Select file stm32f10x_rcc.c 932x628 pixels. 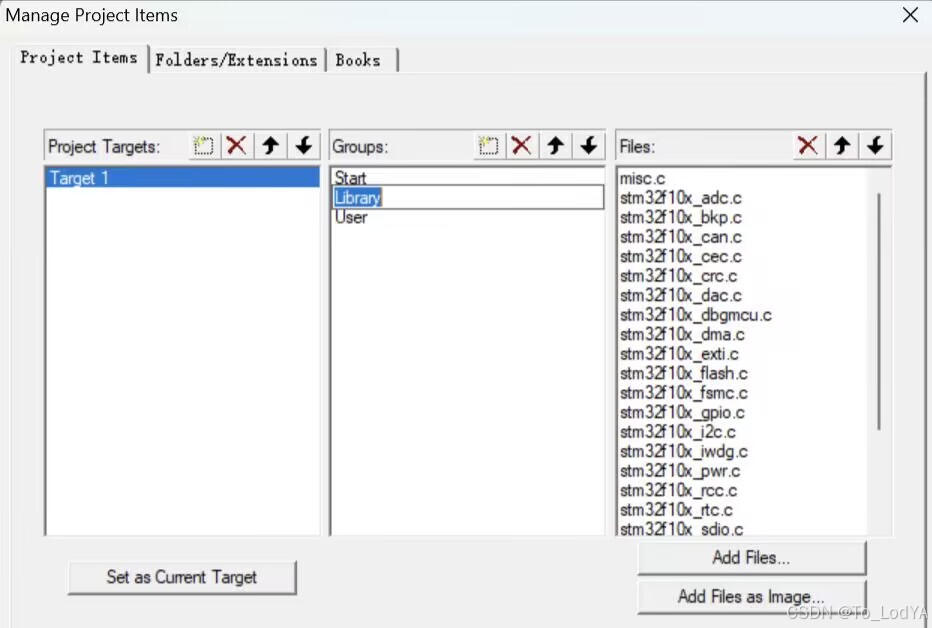click(x=678, y=491)
